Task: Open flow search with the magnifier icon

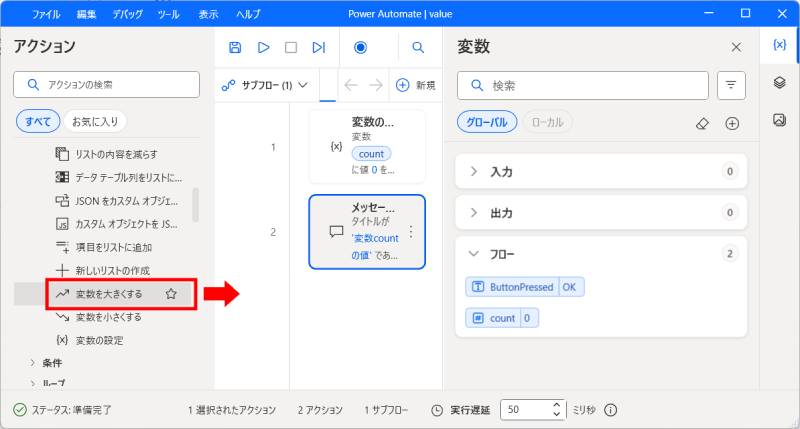Action: click(418, 47)
